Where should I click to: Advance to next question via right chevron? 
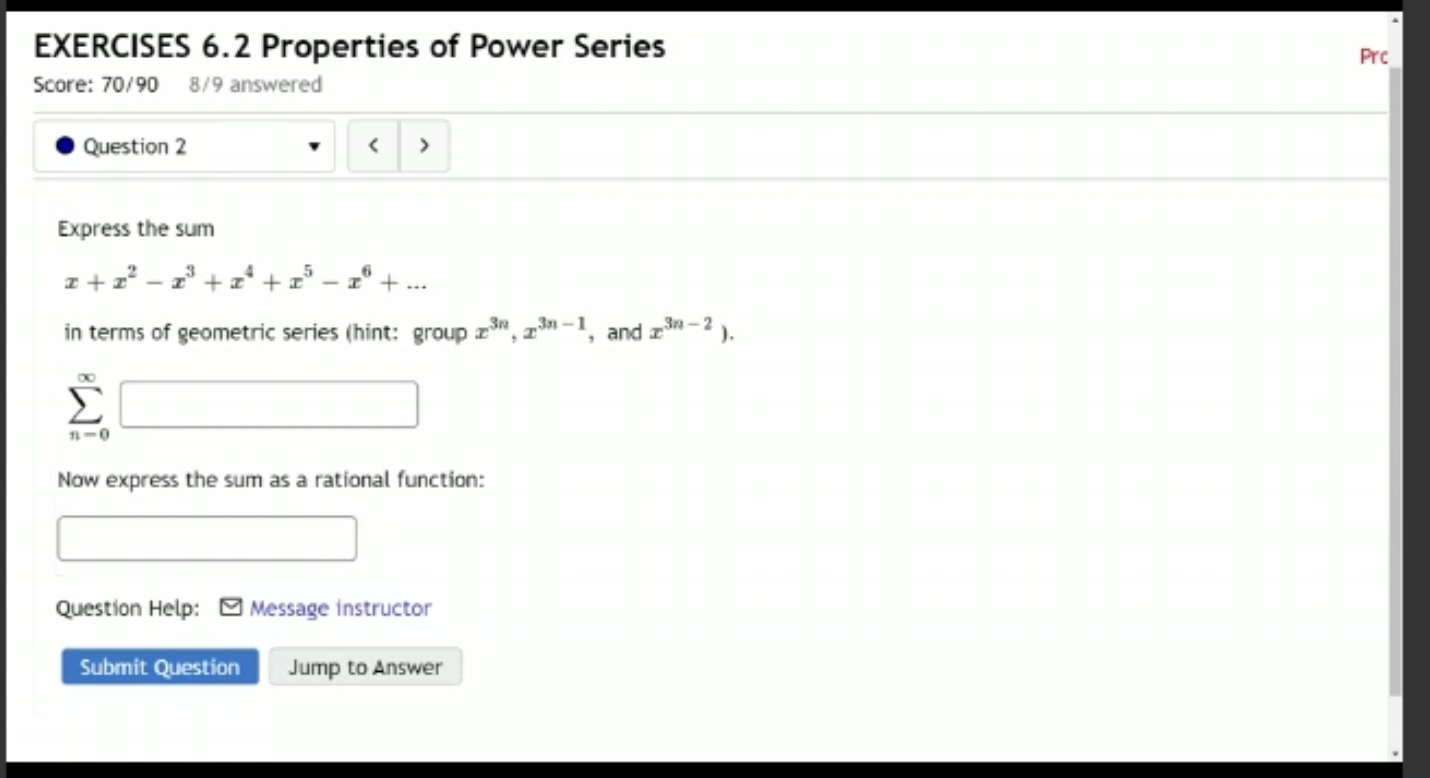click(424, 146)
